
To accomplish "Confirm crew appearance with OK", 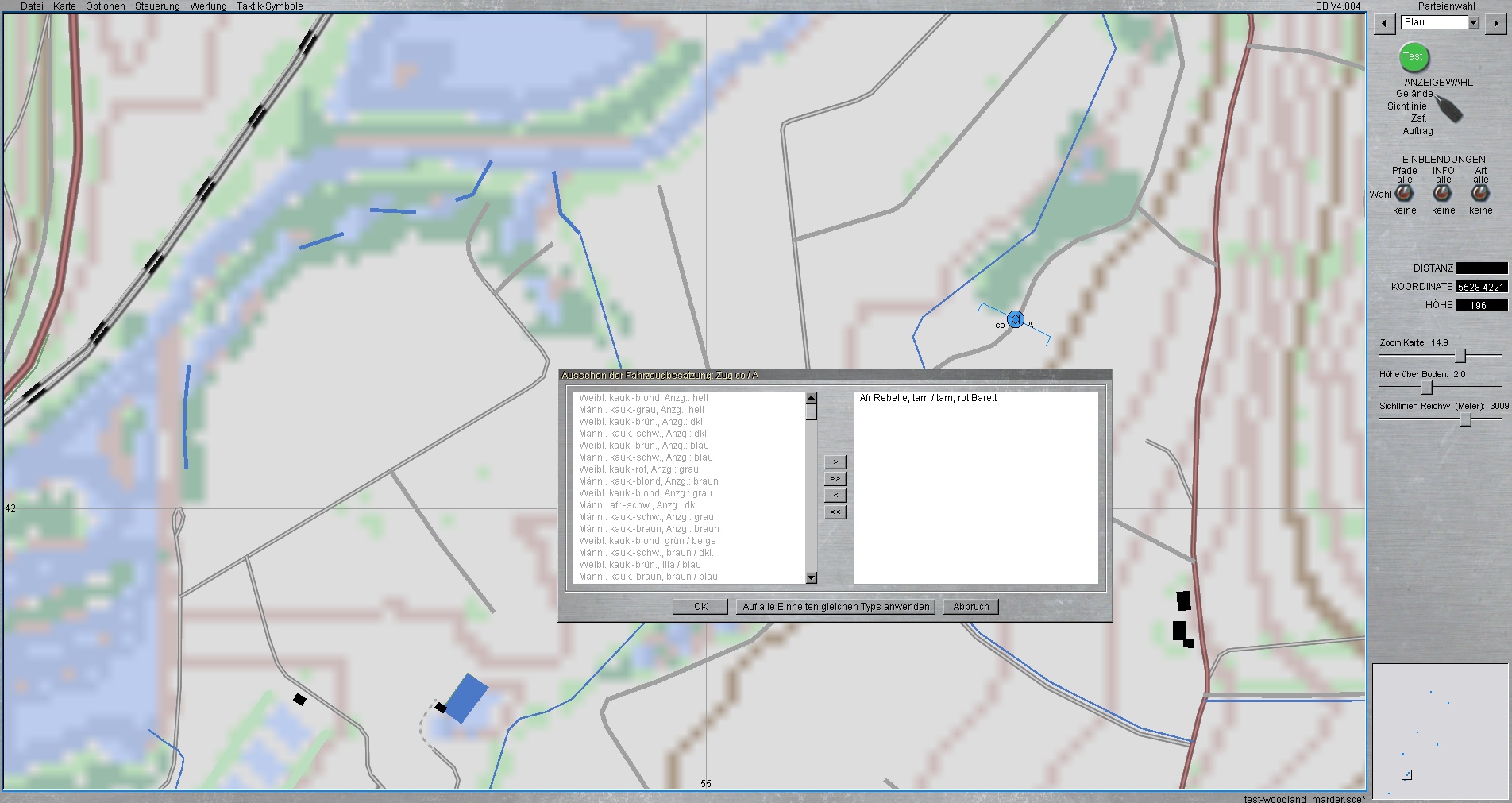I will click(x=700, y=607).
